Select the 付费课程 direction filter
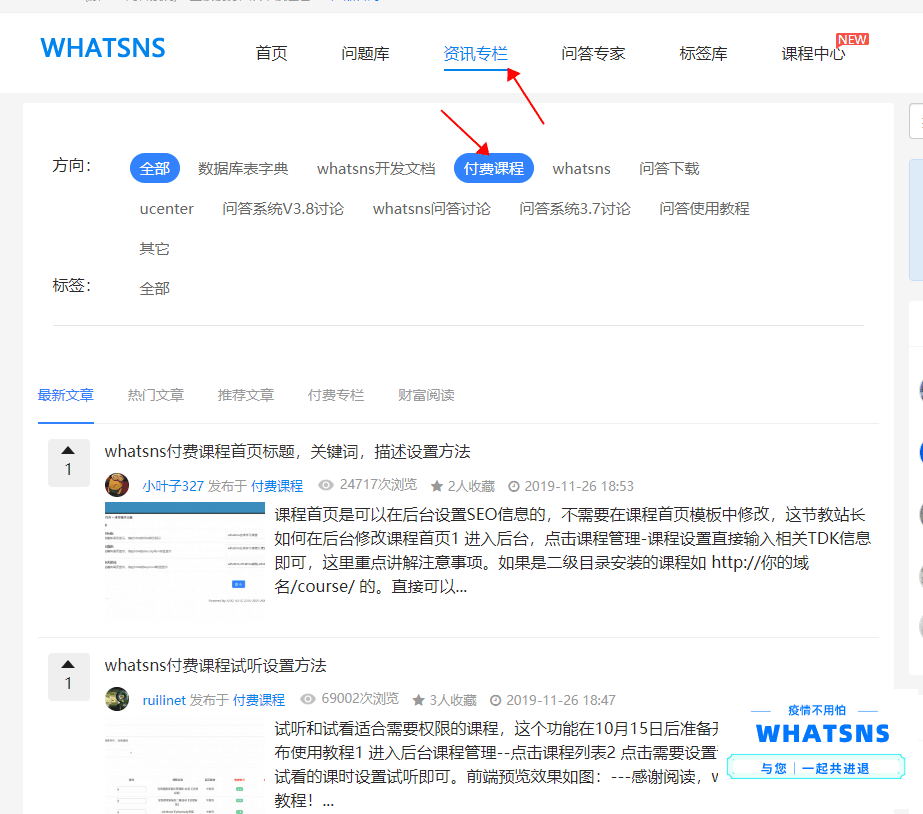This screenshot has width=923, height=814. (493, 168)
